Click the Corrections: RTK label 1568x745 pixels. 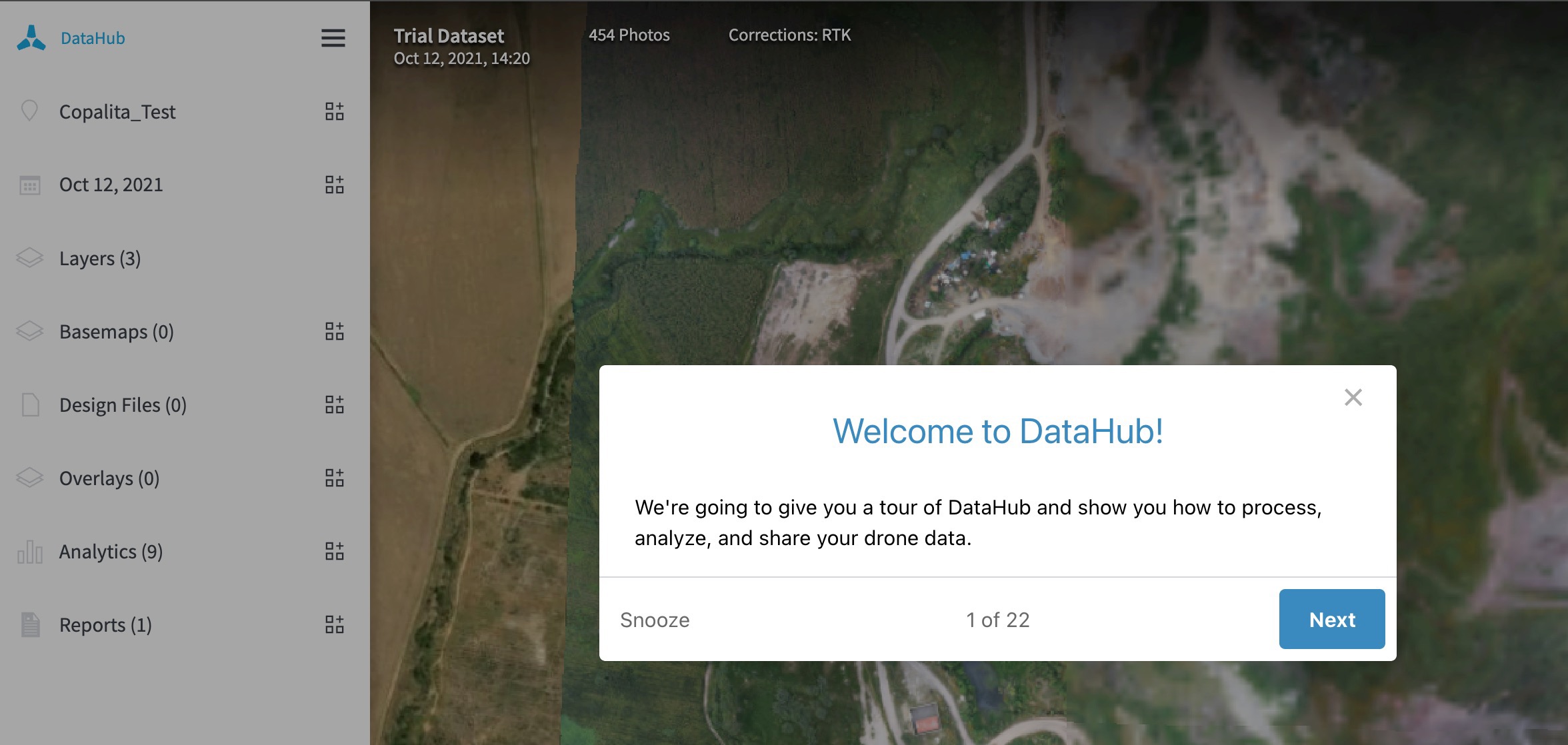click(x=789, y=35)
